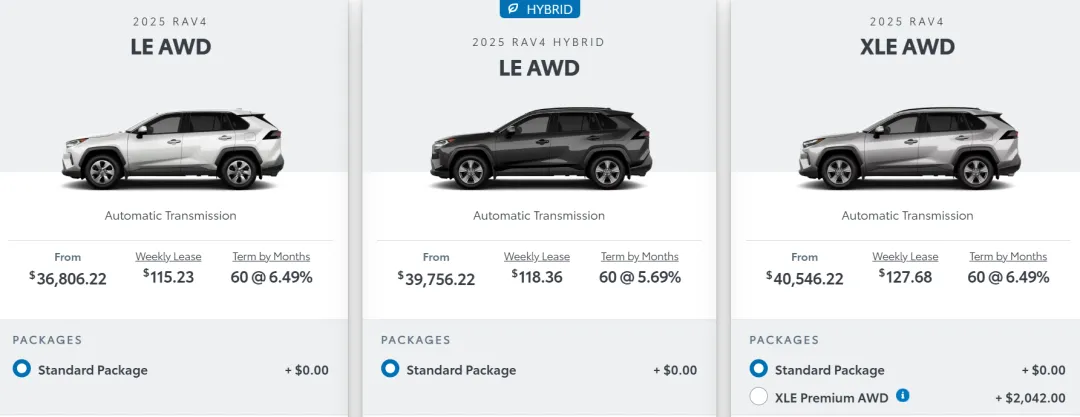Choose the XLE Premium AWD package option

(758, 397)
